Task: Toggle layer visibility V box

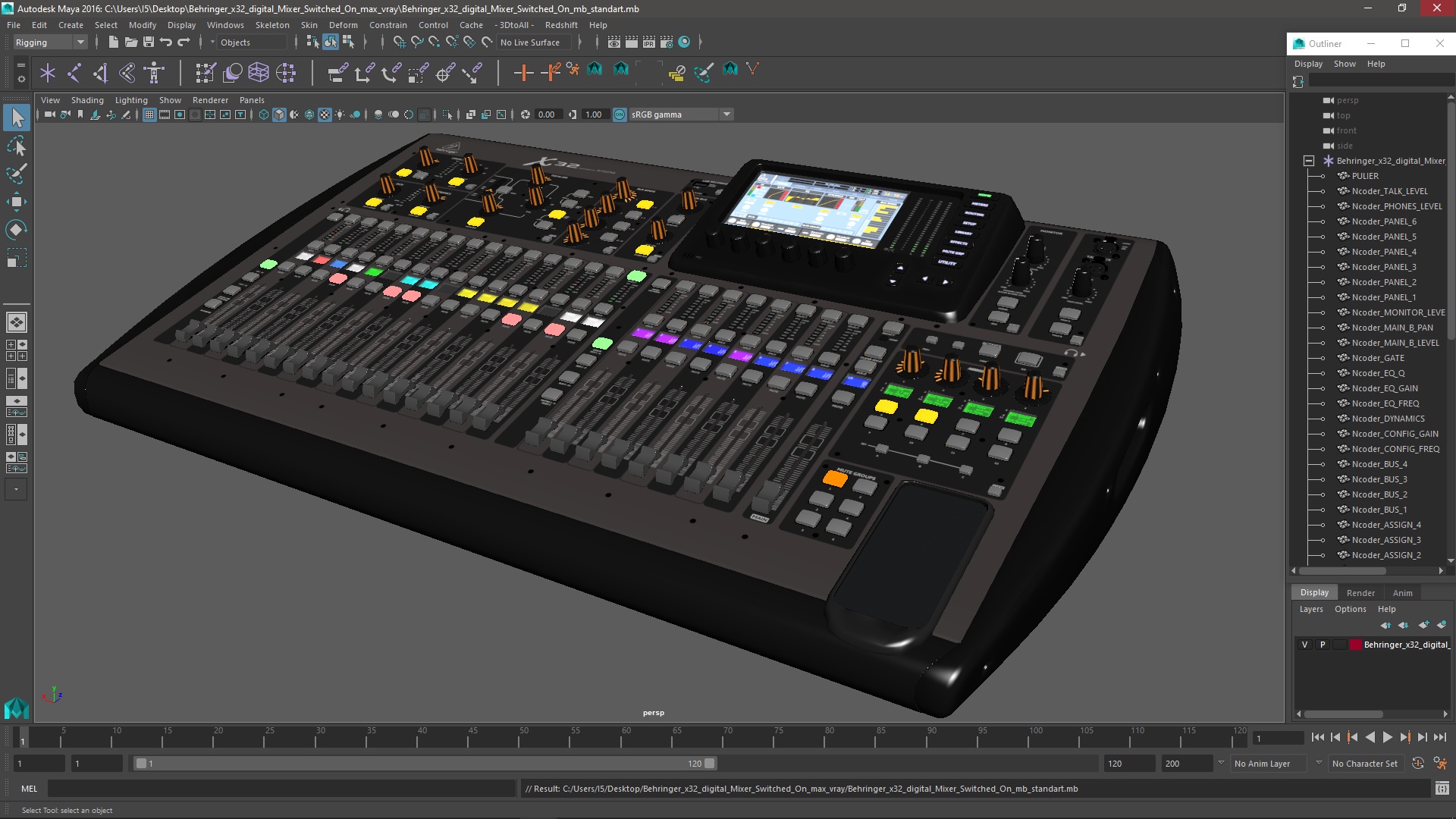Action: click(1304, 645)
